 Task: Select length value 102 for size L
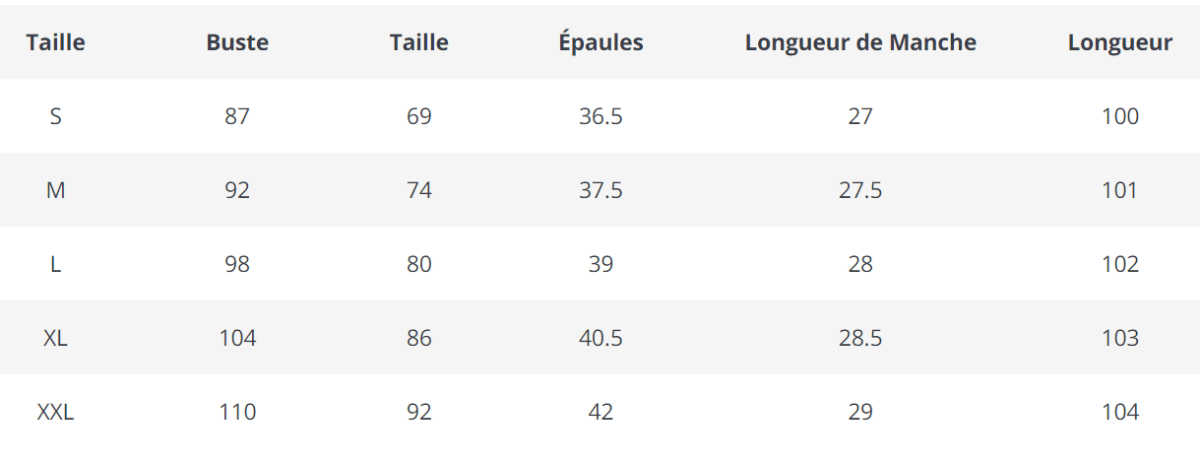click(x=1120, y=264)
